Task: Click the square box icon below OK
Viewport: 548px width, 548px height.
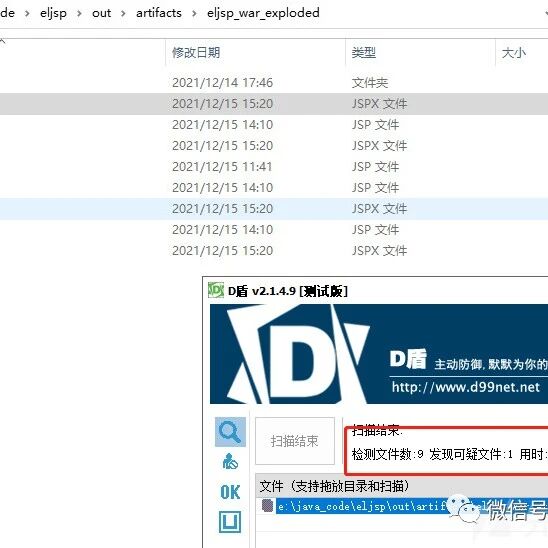Action: pos(230,522)
